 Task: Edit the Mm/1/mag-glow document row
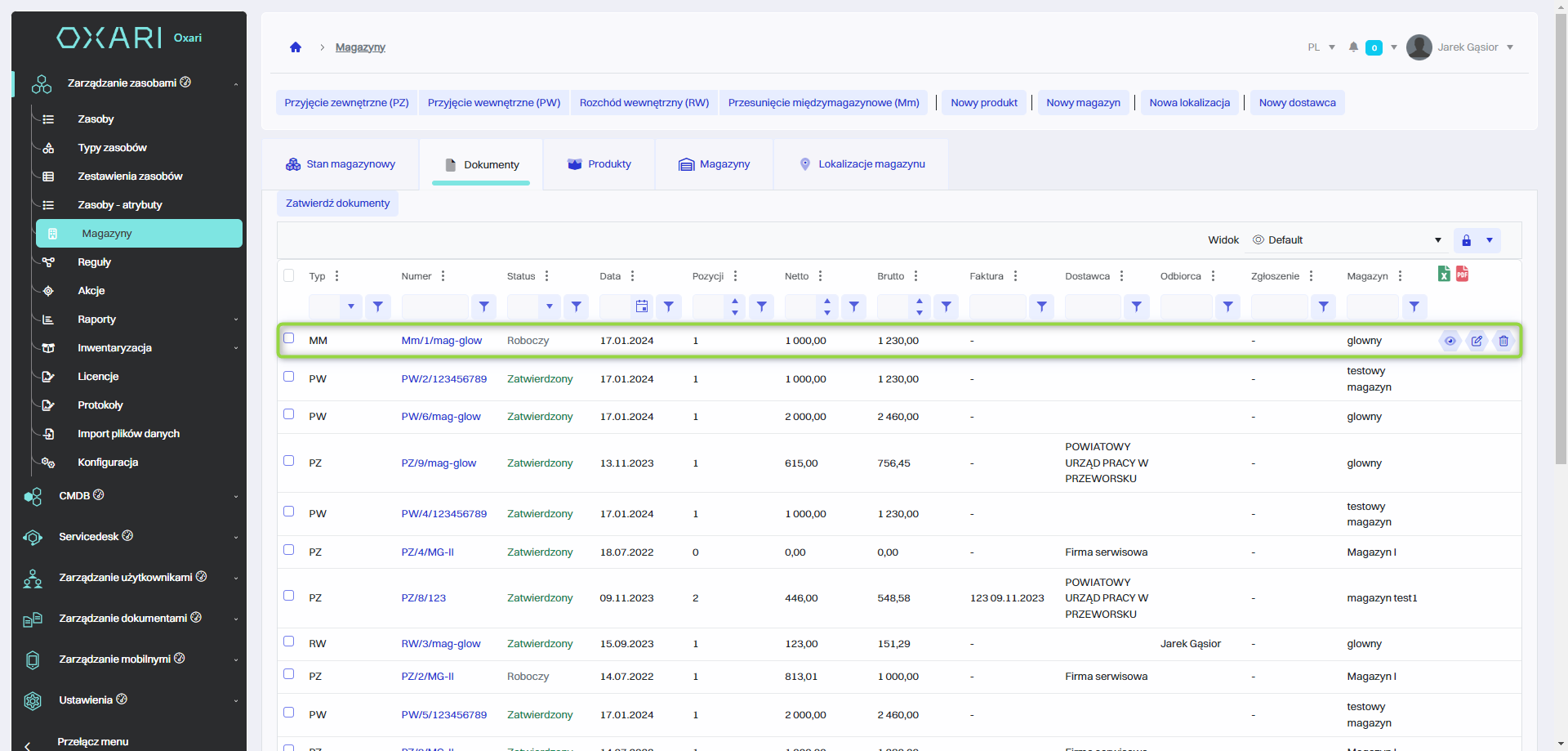pos(1477,341)
